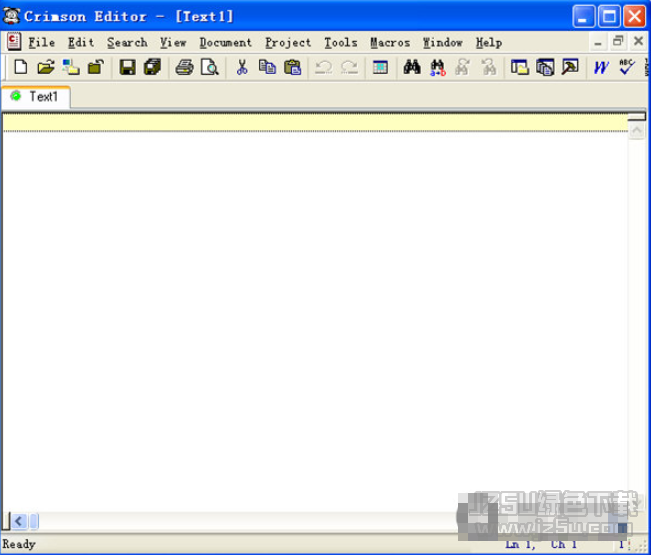Maximize the Crimson Editor window
The width and height of the screenshot is (651, 555).
click(609, 16)
